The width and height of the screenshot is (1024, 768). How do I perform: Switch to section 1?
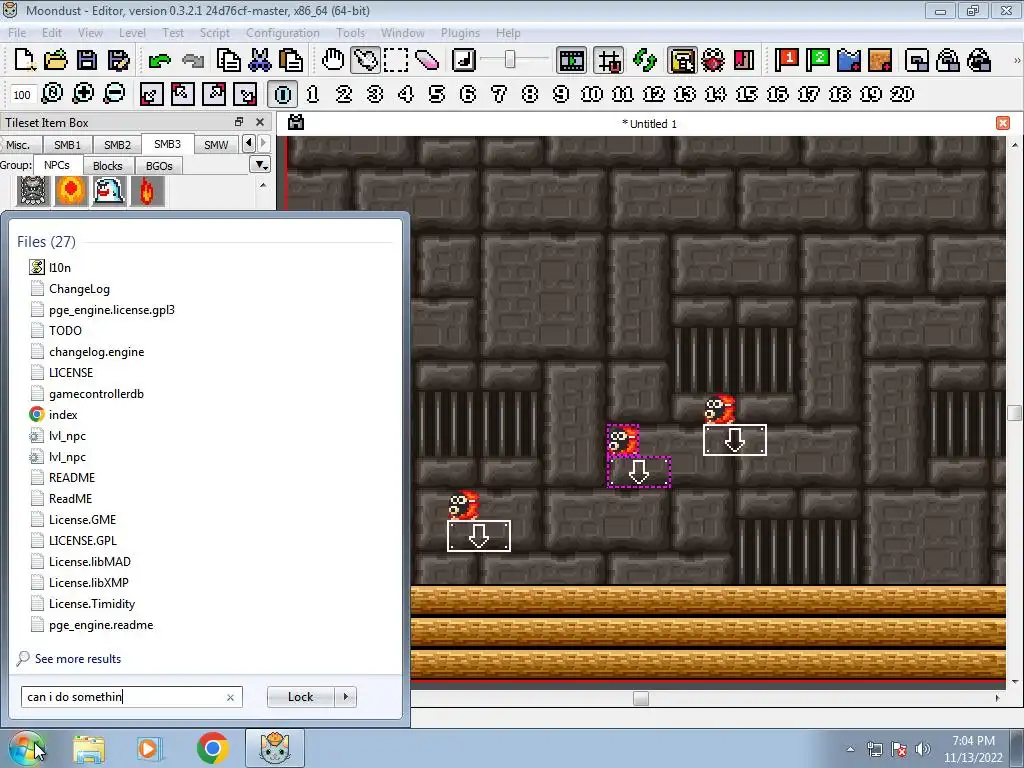313,94
